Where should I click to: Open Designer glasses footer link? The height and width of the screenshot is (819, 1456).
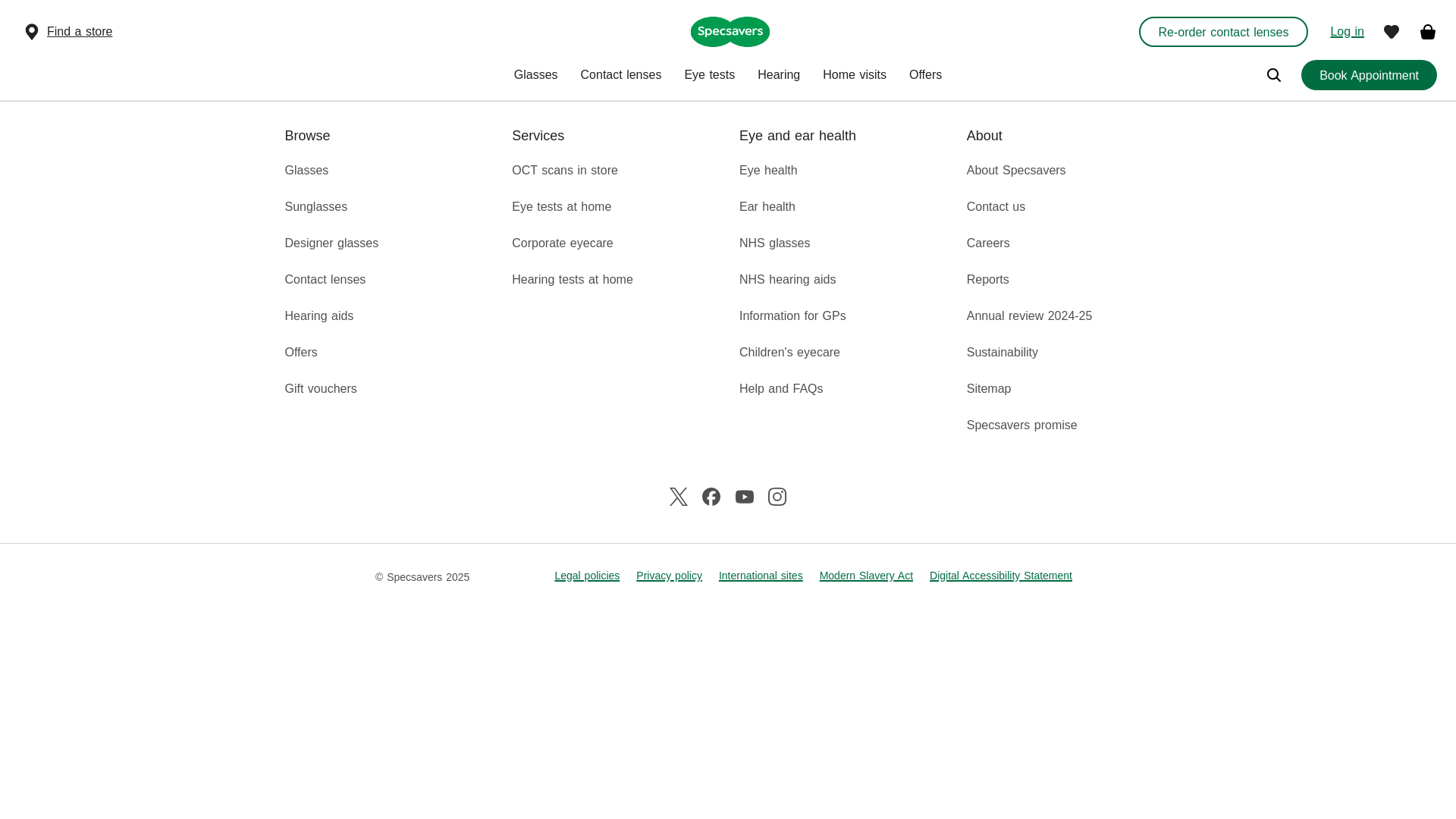[331, 243]
